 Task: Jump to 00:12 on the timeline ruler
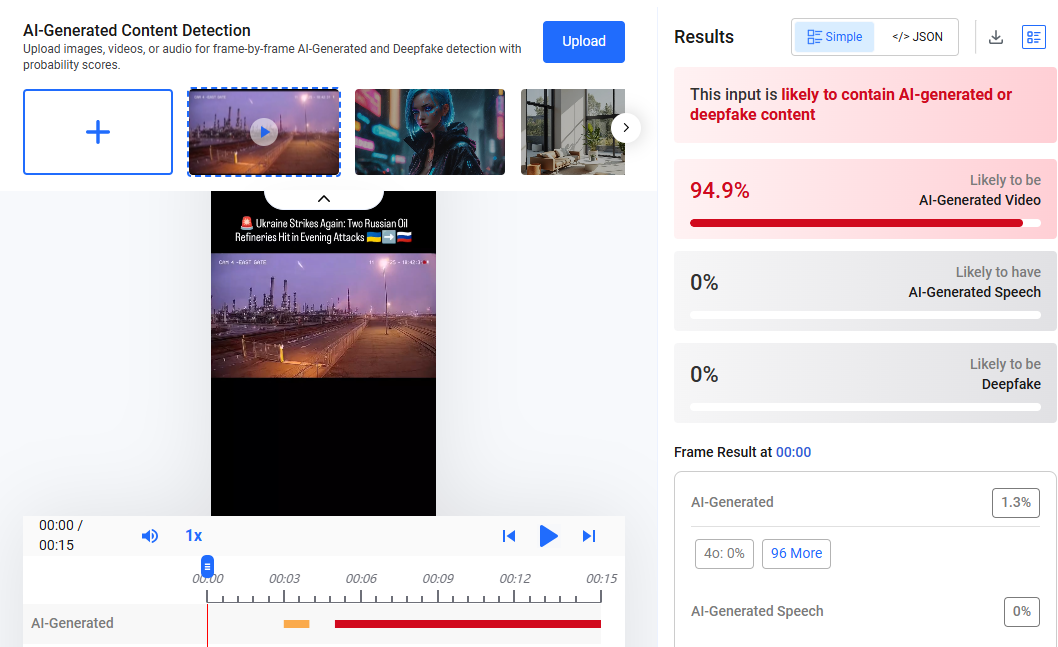coord(515,579)
